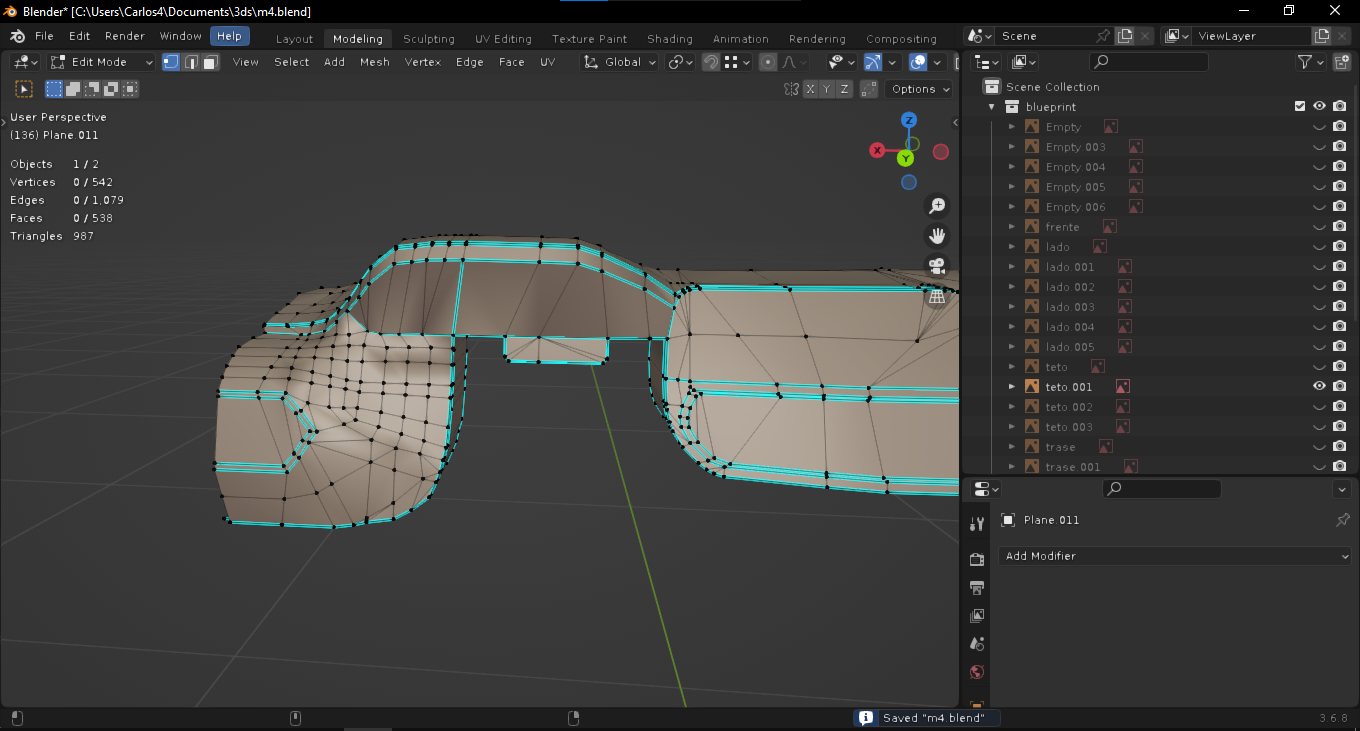The height and width of the screenshot is (731, 1360).
Task: Collapse the blueprint collection
Action: (992, 107)
